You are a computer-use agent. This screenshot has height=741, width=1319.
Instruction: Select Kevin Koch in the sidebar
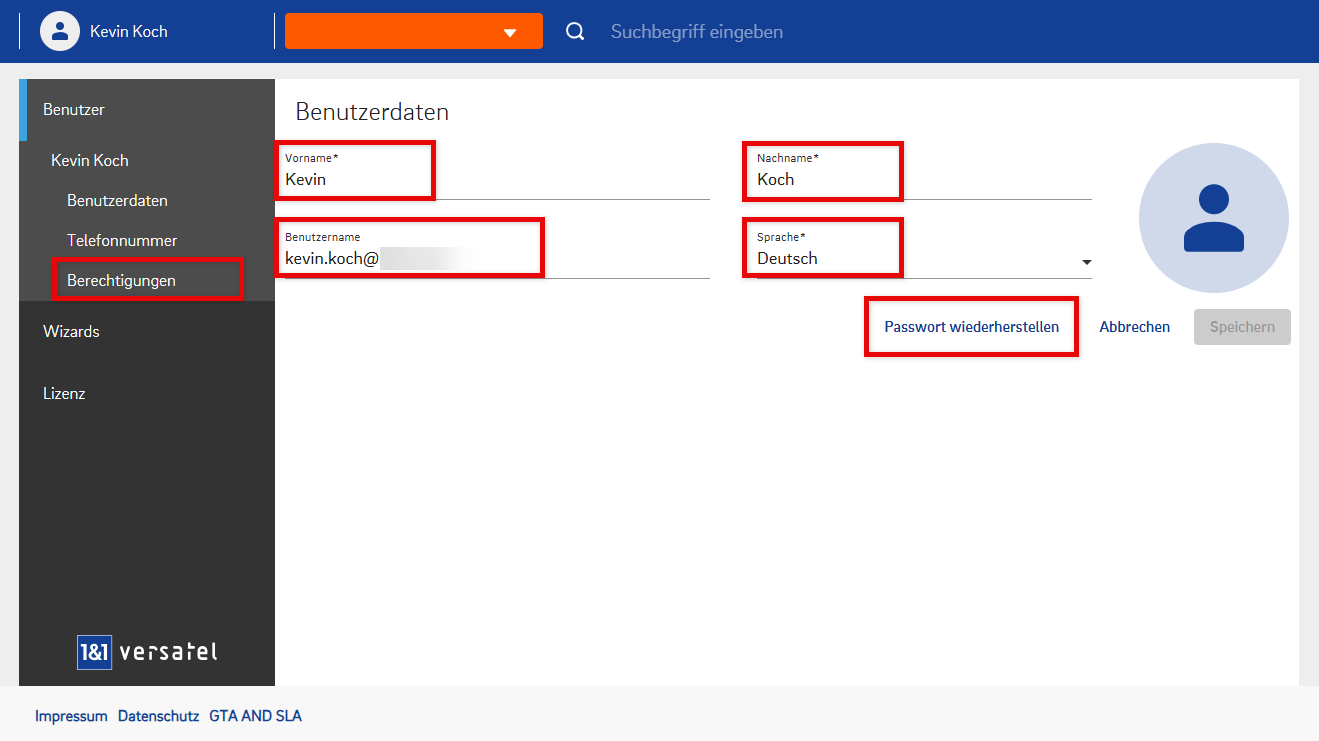coord(90,160)
